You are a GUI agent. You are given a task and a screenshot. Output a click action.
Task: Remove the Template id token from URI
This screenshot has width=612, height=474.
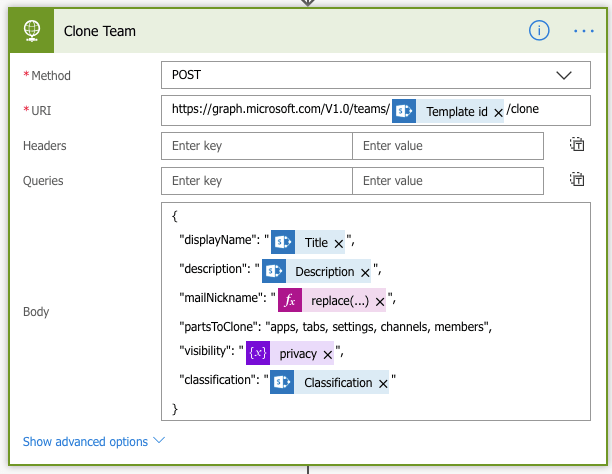(498, 112)
